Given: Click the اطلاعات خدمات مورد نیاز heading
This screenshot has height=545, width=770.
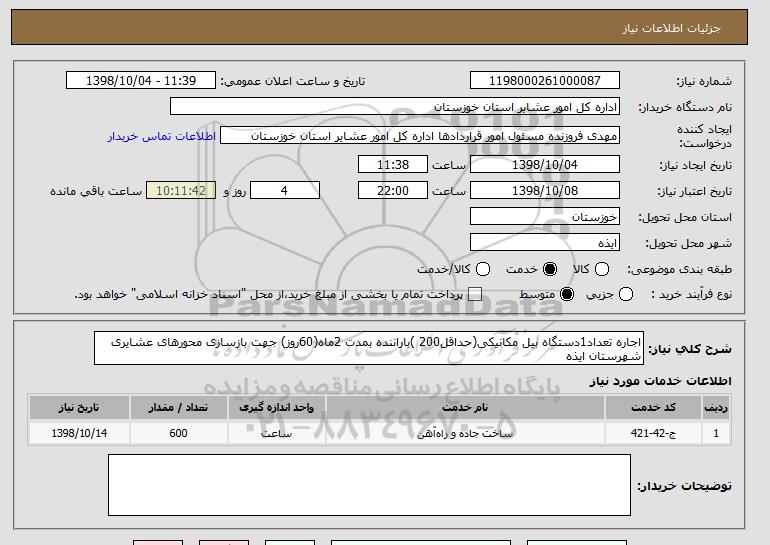Looking at the screenshot, I should click(x=660, y=381).
